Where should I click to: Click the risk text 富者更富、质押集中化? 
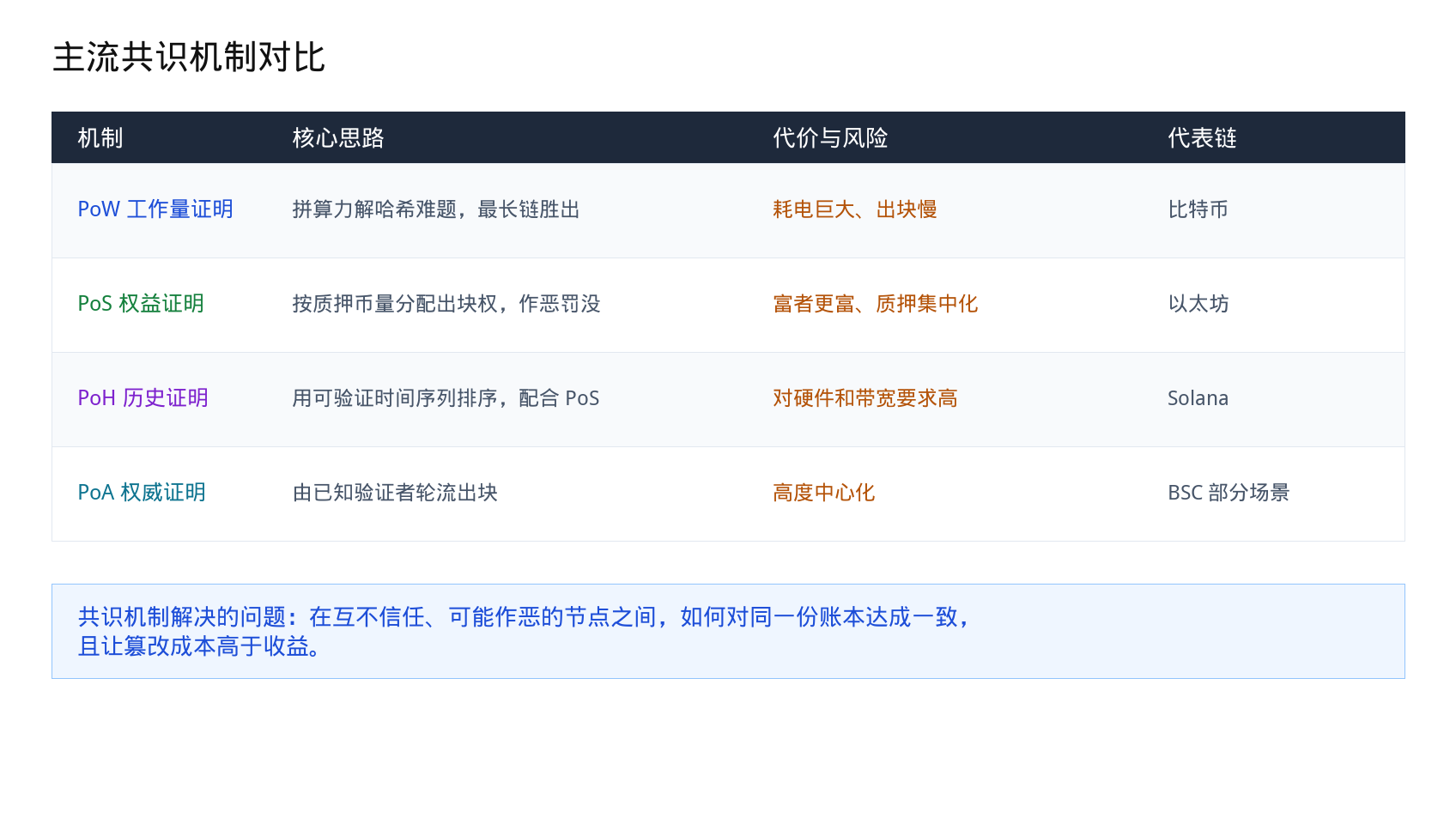tap(876, 304)
